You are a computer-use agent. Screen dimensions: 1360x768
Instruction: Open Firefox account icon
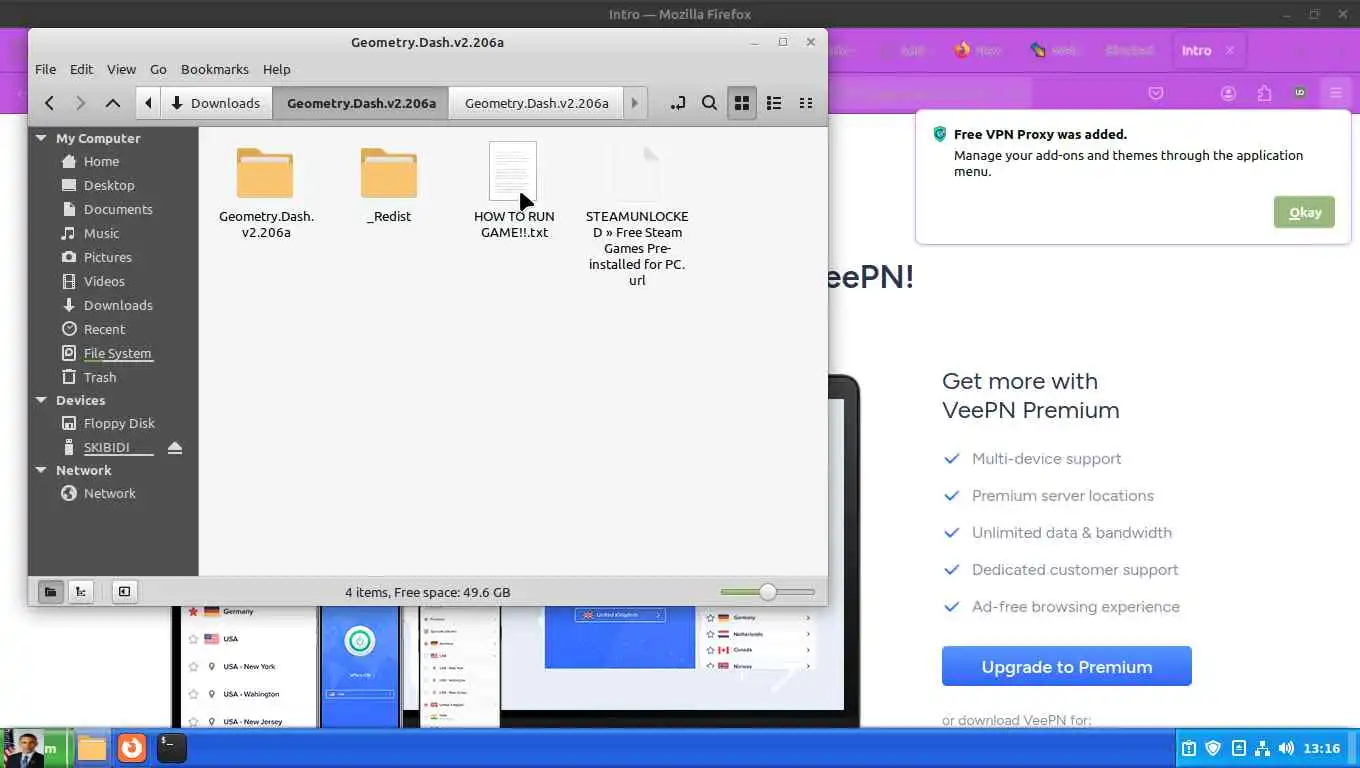(1228, 93)
